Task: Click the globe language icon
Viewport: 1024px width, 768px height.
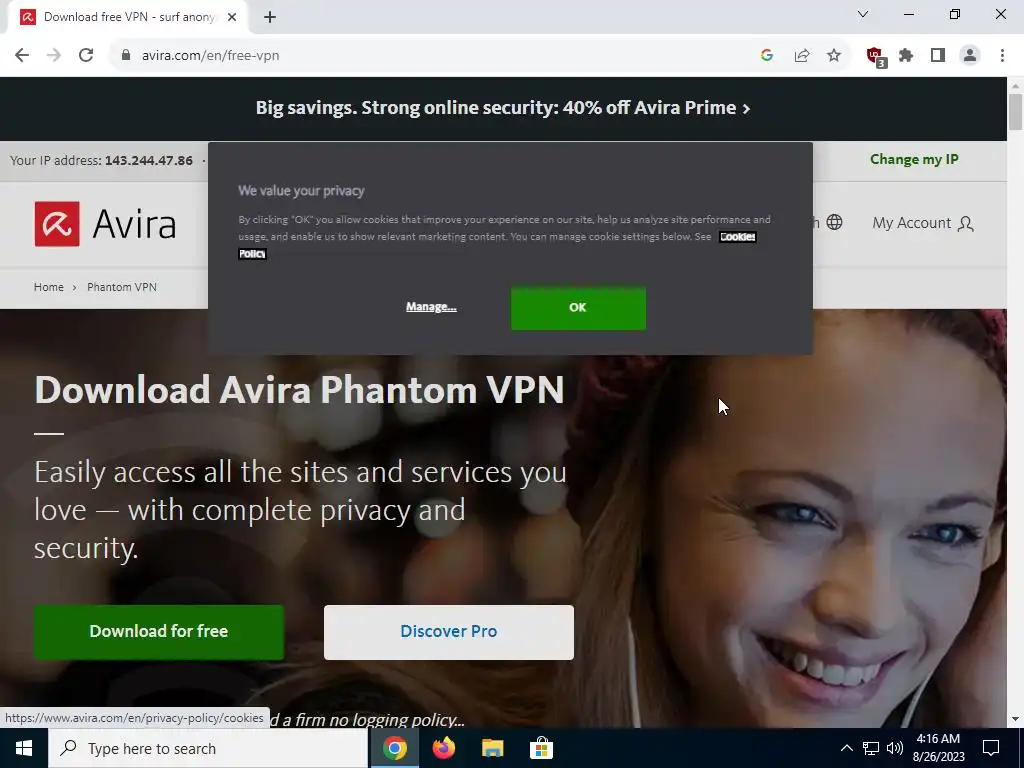Action: (x=834, y=222)
